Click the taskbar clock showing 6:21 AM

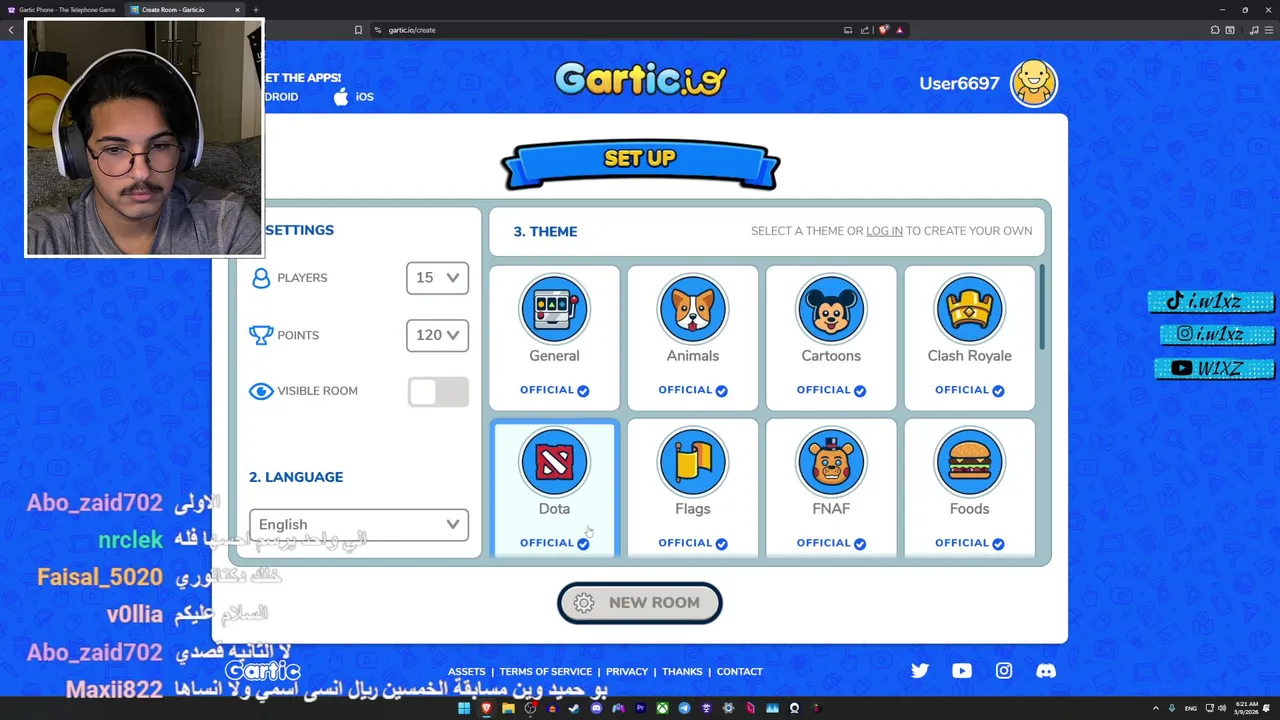point(1247,708)
